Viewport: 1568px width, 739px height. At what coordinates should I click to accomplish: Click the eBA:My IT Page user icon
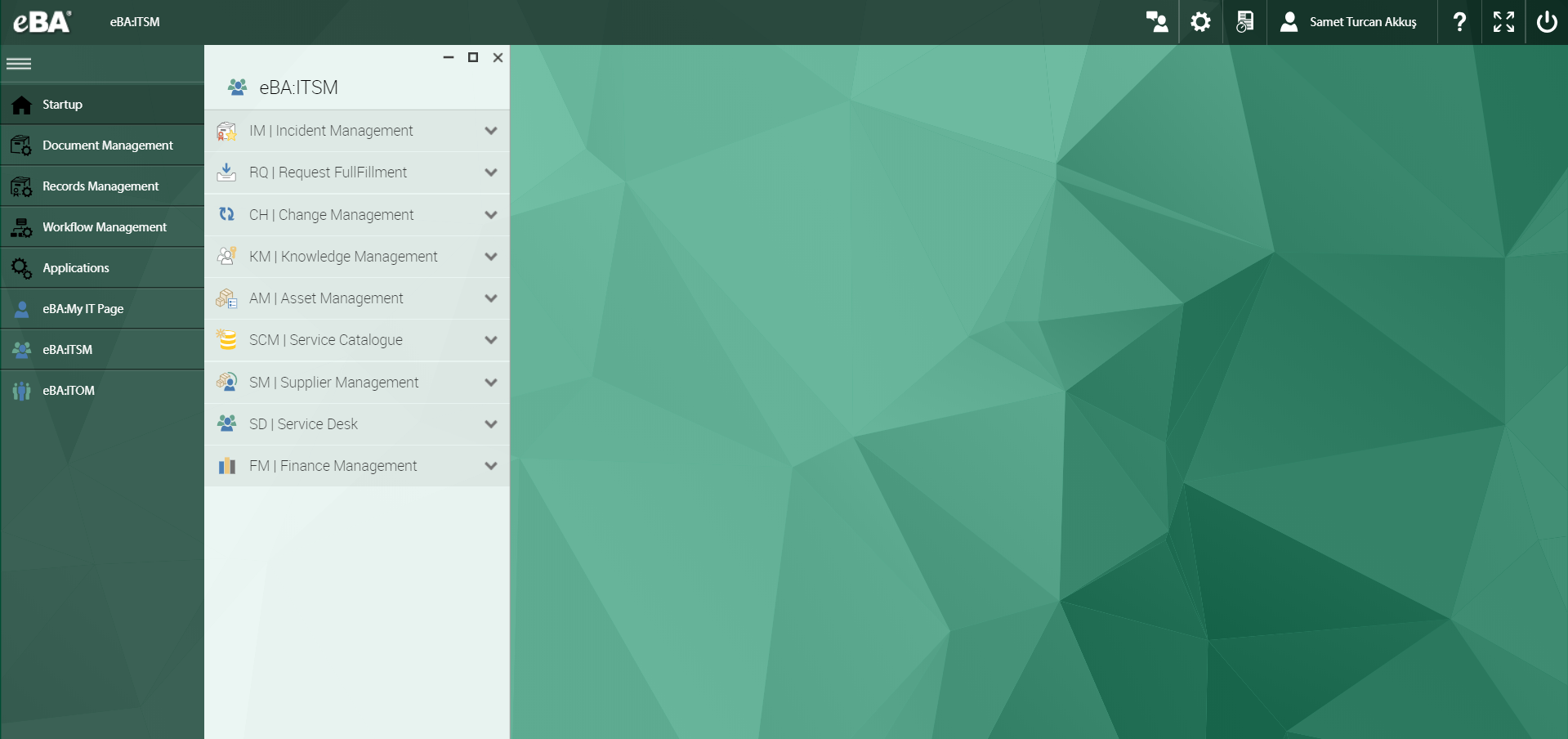pos(22,309)
